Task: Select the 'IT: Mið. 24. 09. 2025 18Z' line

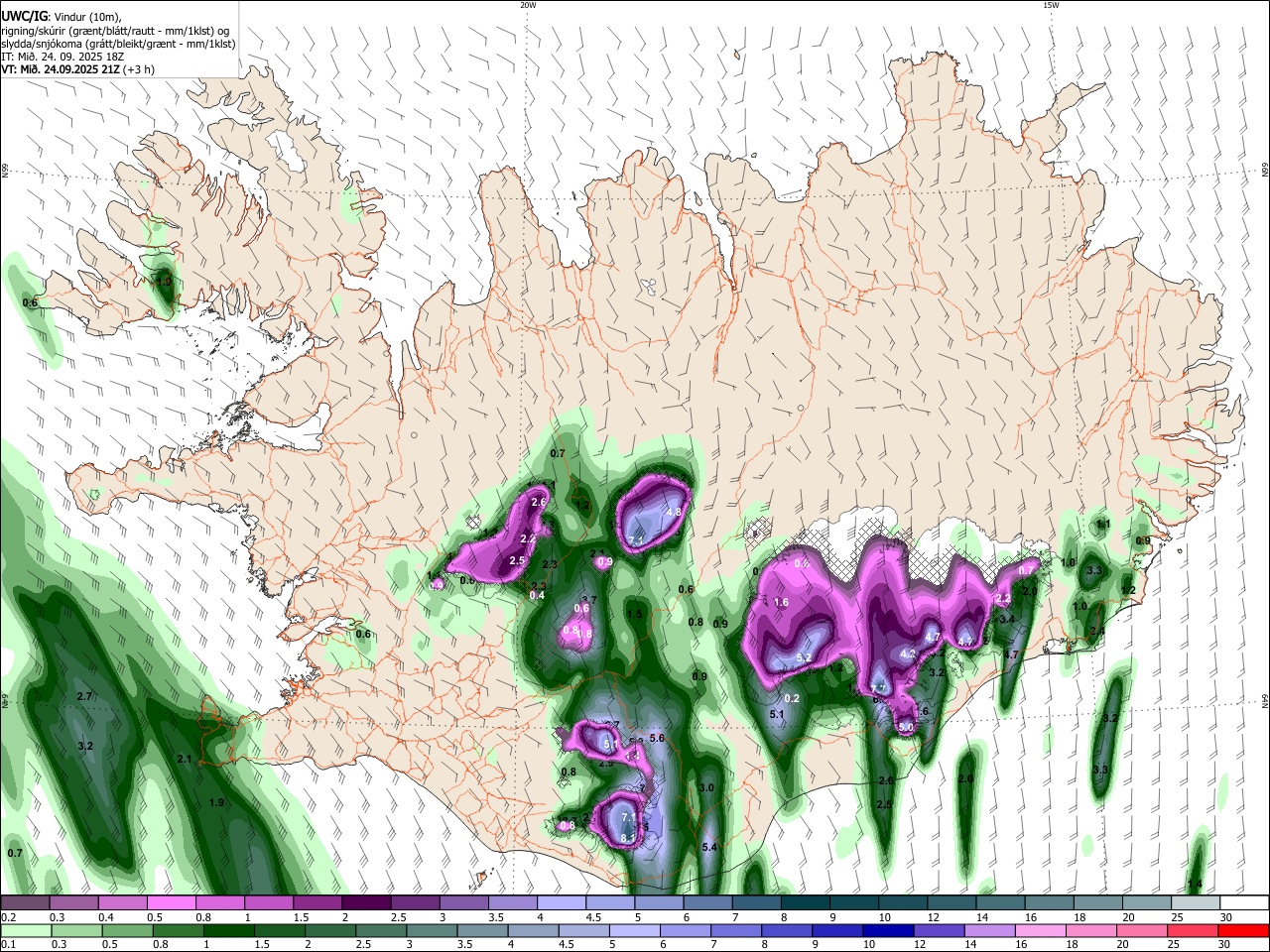Action: point(62,57)
